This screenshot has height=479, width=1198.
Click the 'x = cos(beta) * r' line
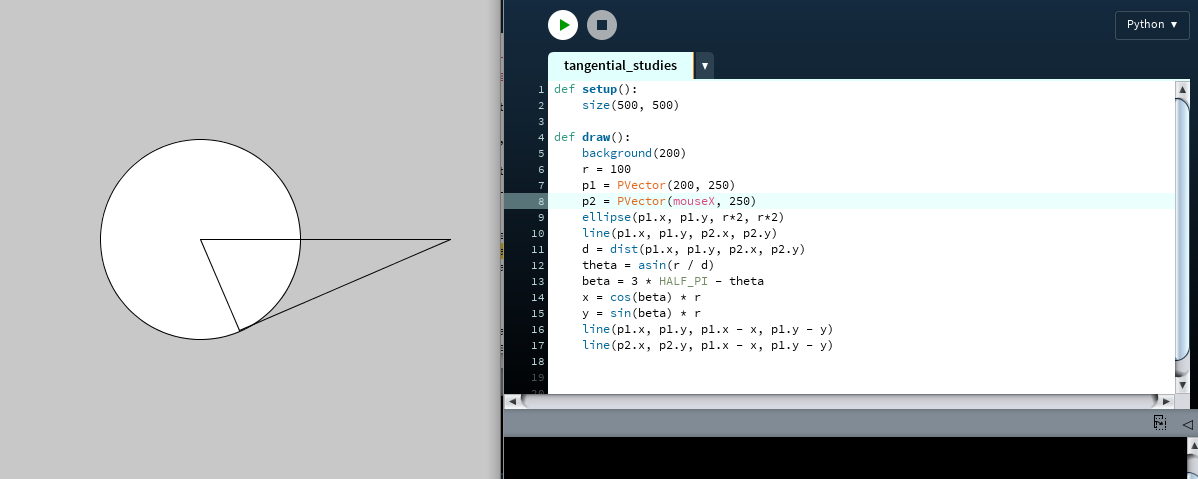pyautogui.click(x=641, y=298)
